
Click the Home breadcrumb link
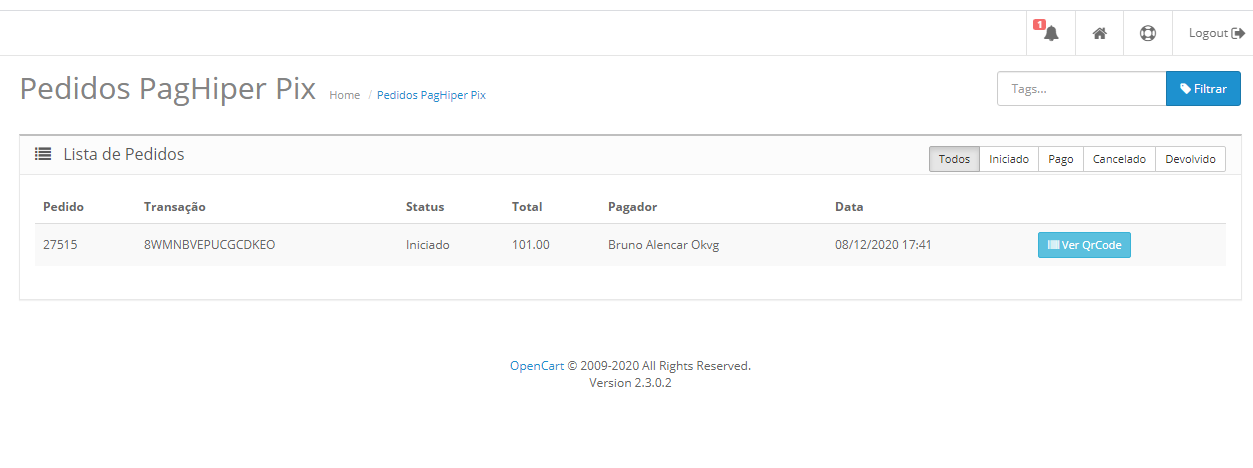tap(344, 95)
